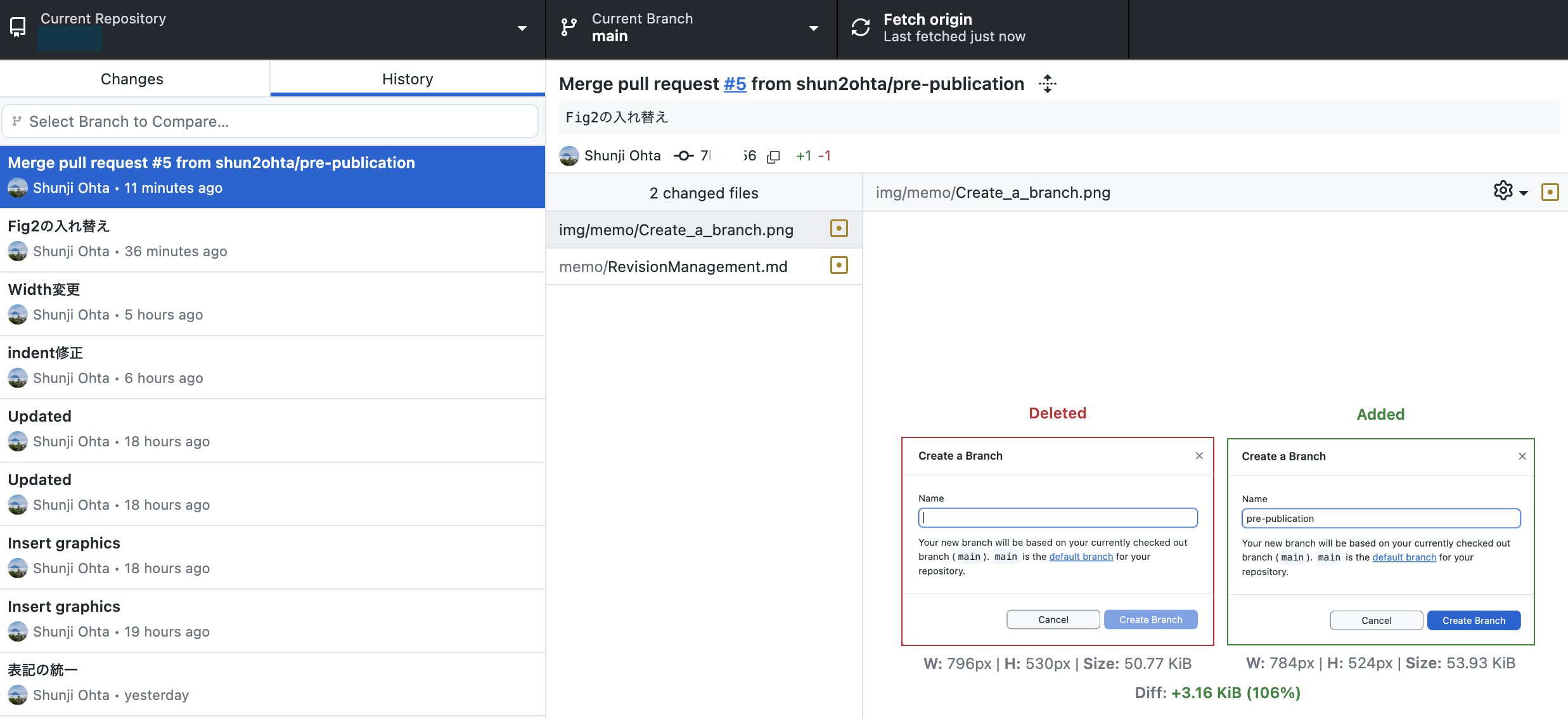Click modified icon in diff header
This screenshot has height=719, width=1568.
[1550, 192]
